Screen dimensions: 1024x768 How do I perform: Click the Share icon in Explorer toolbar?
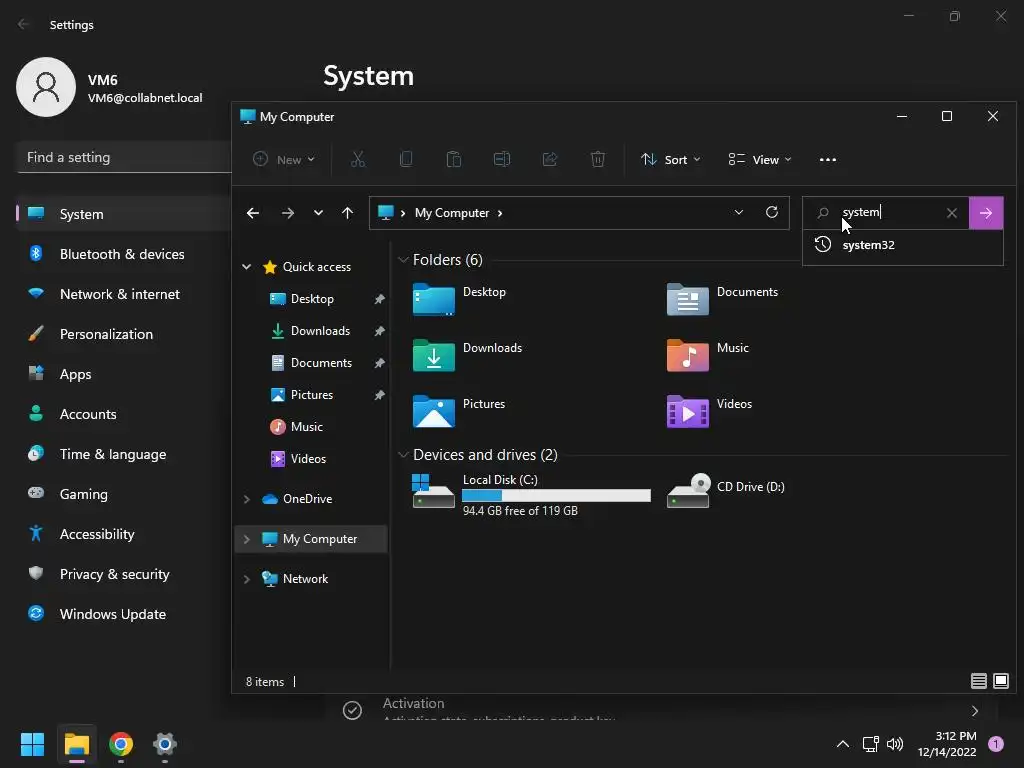(550, 159)
